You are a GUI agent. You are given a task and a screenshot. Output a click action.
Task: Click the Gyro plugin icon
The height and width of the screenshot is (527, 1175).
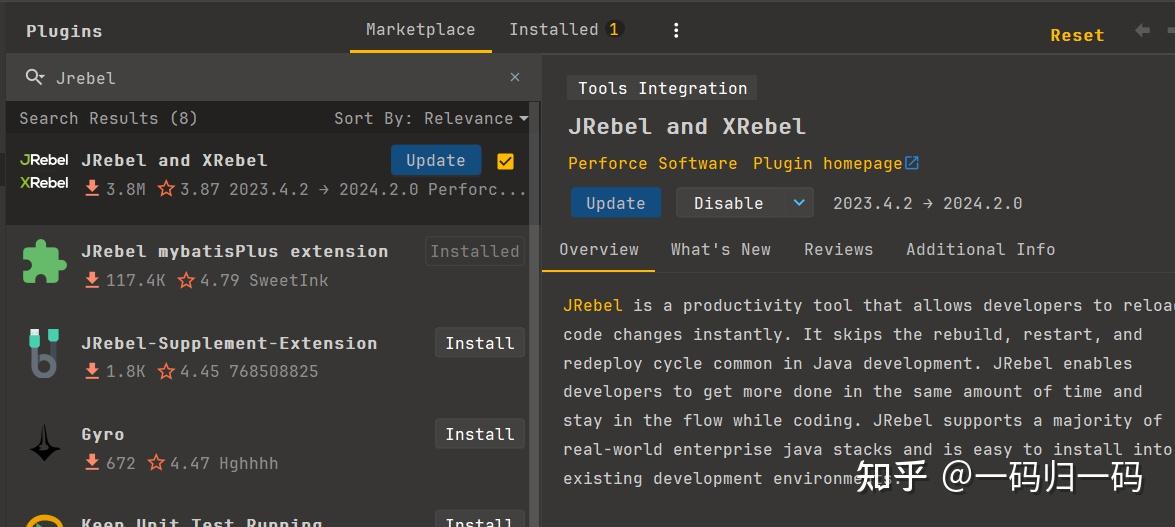[44, 445]
